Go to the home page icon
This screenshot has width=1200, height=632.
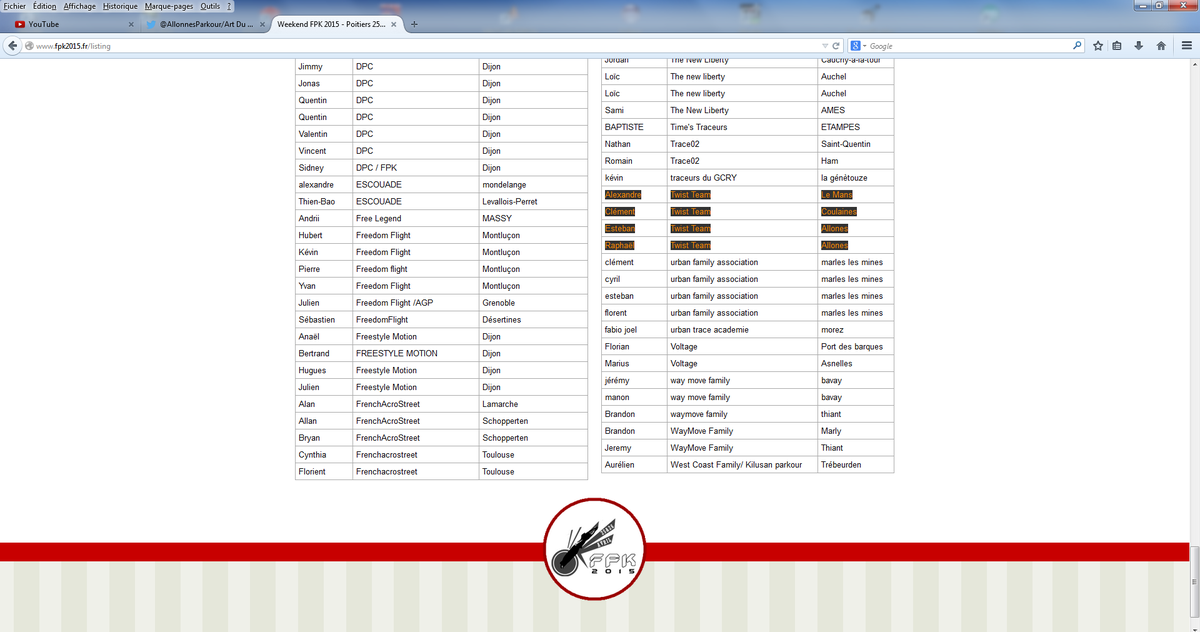coord(1161,46)
